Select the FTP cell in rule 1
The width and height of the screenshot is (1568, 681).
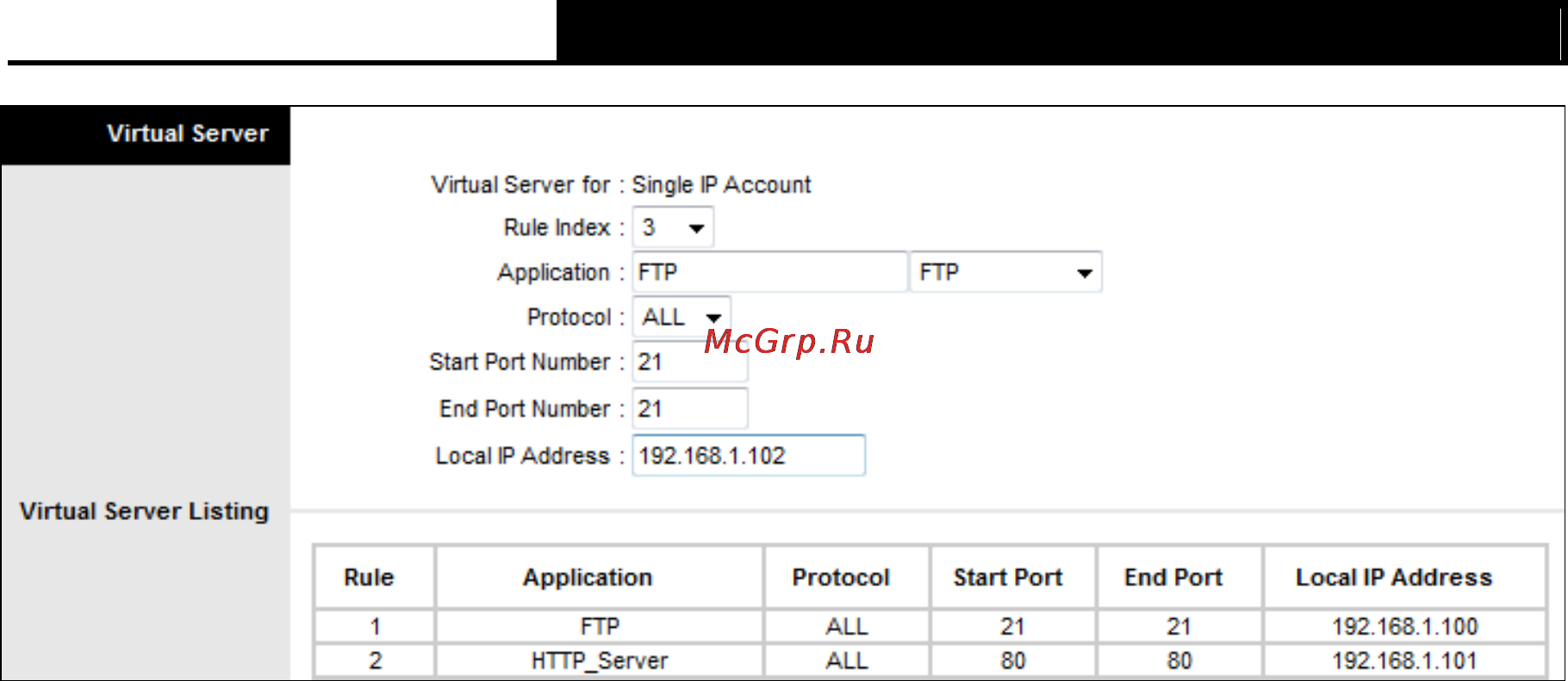(600, 626)
